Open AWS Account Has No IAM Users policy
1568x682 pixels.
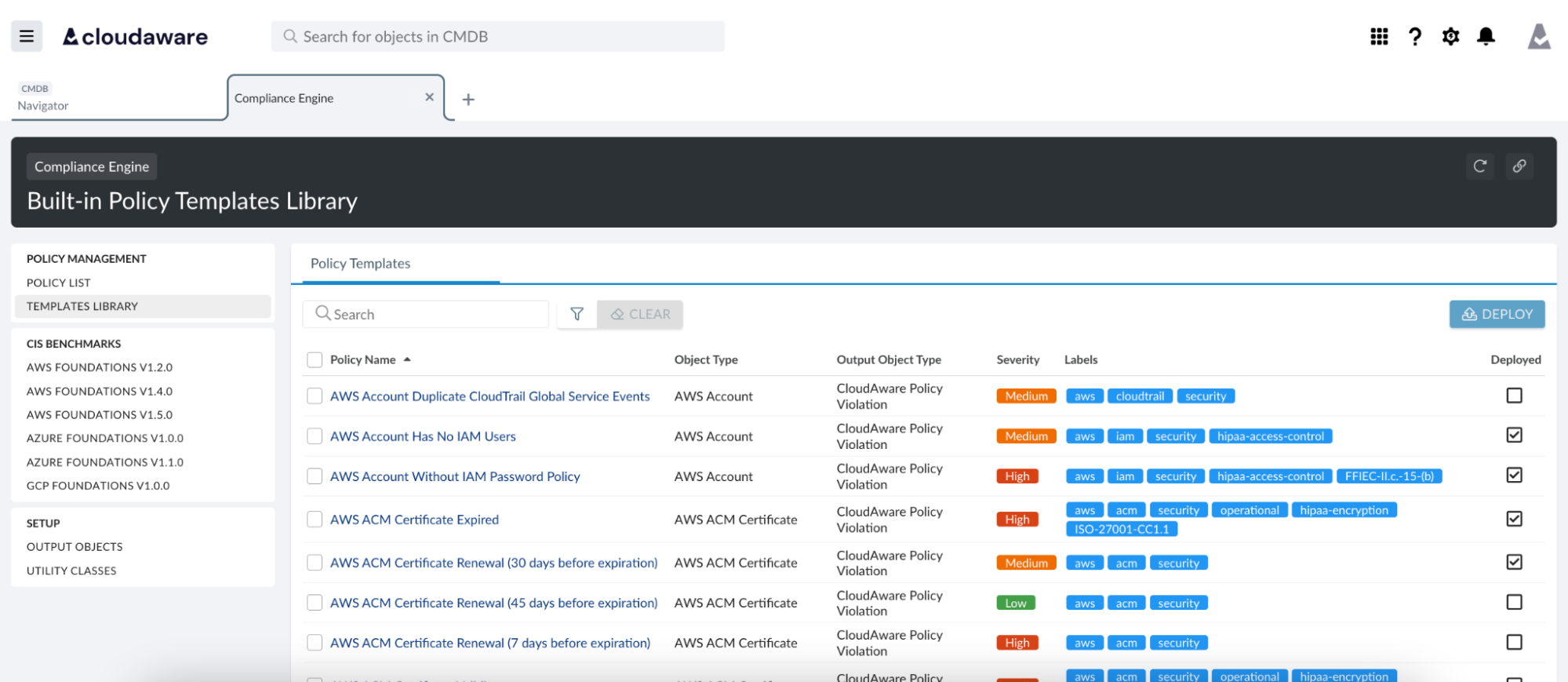coord(423,436)
